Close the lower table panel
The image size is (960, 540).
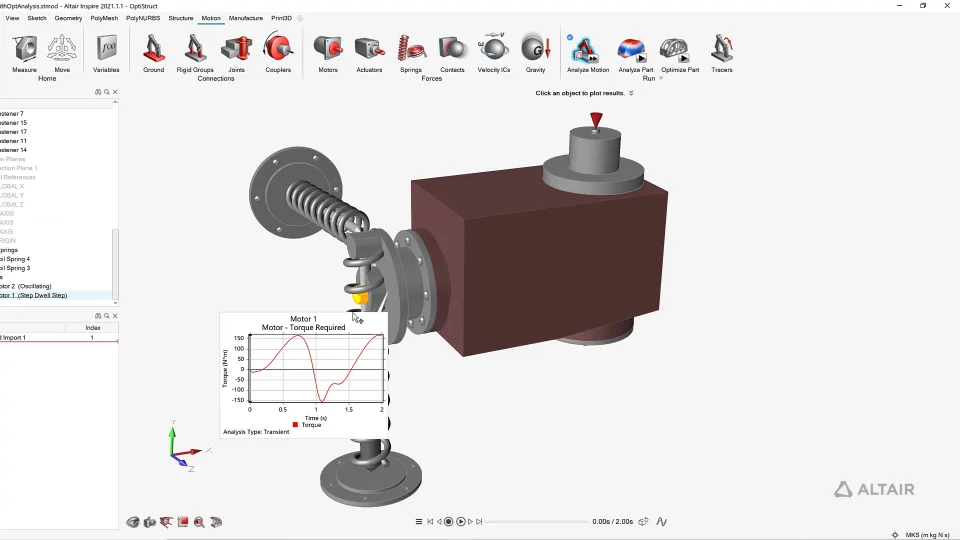tap(115, 316)
